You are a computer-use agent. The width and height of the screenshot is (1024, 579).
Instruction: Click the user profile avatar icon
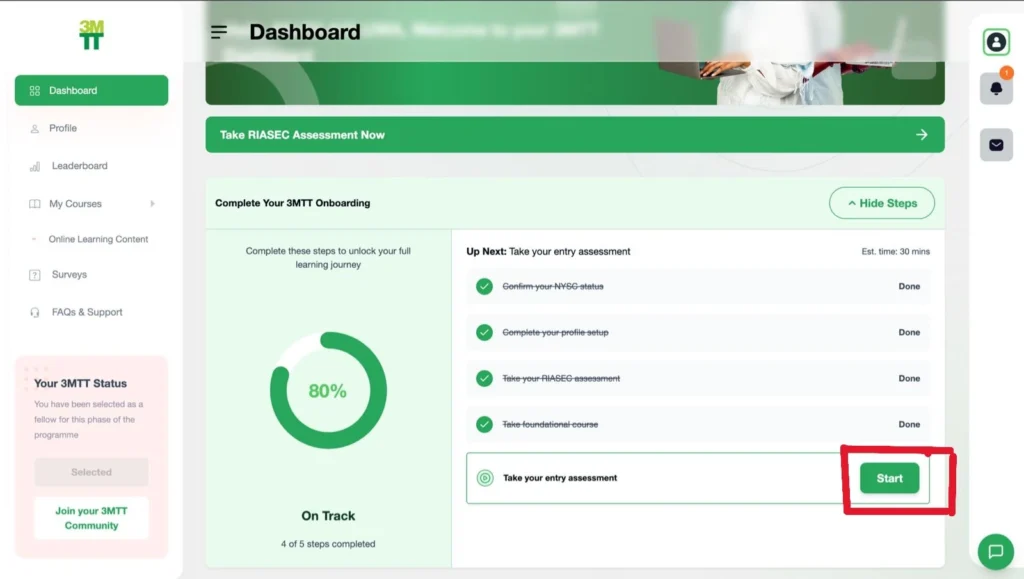pyautogui.click(x=995, y=42)
